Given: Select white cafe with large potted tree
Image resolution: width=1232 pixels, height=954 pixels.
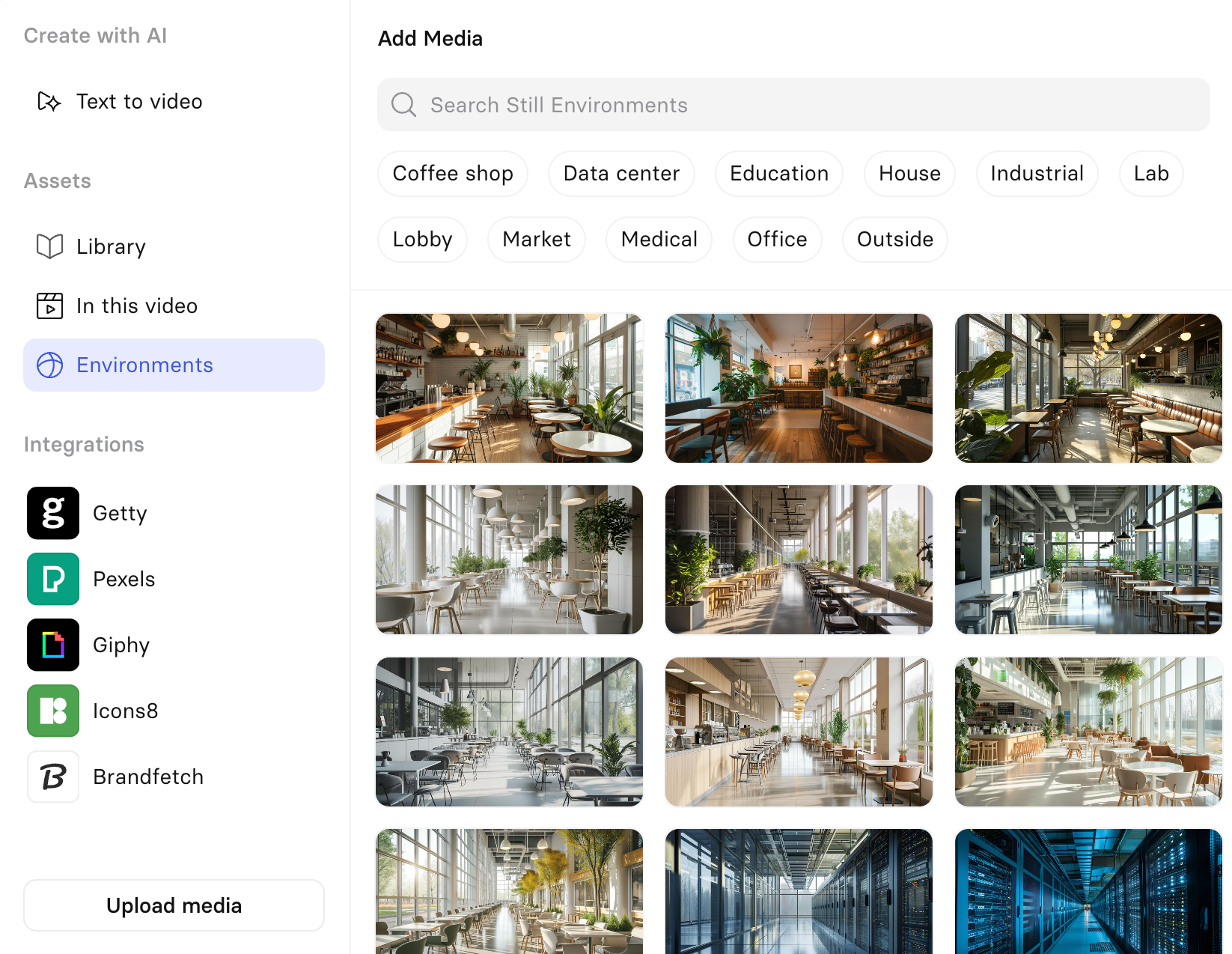Looking at the screenshot, I should 509,559.
